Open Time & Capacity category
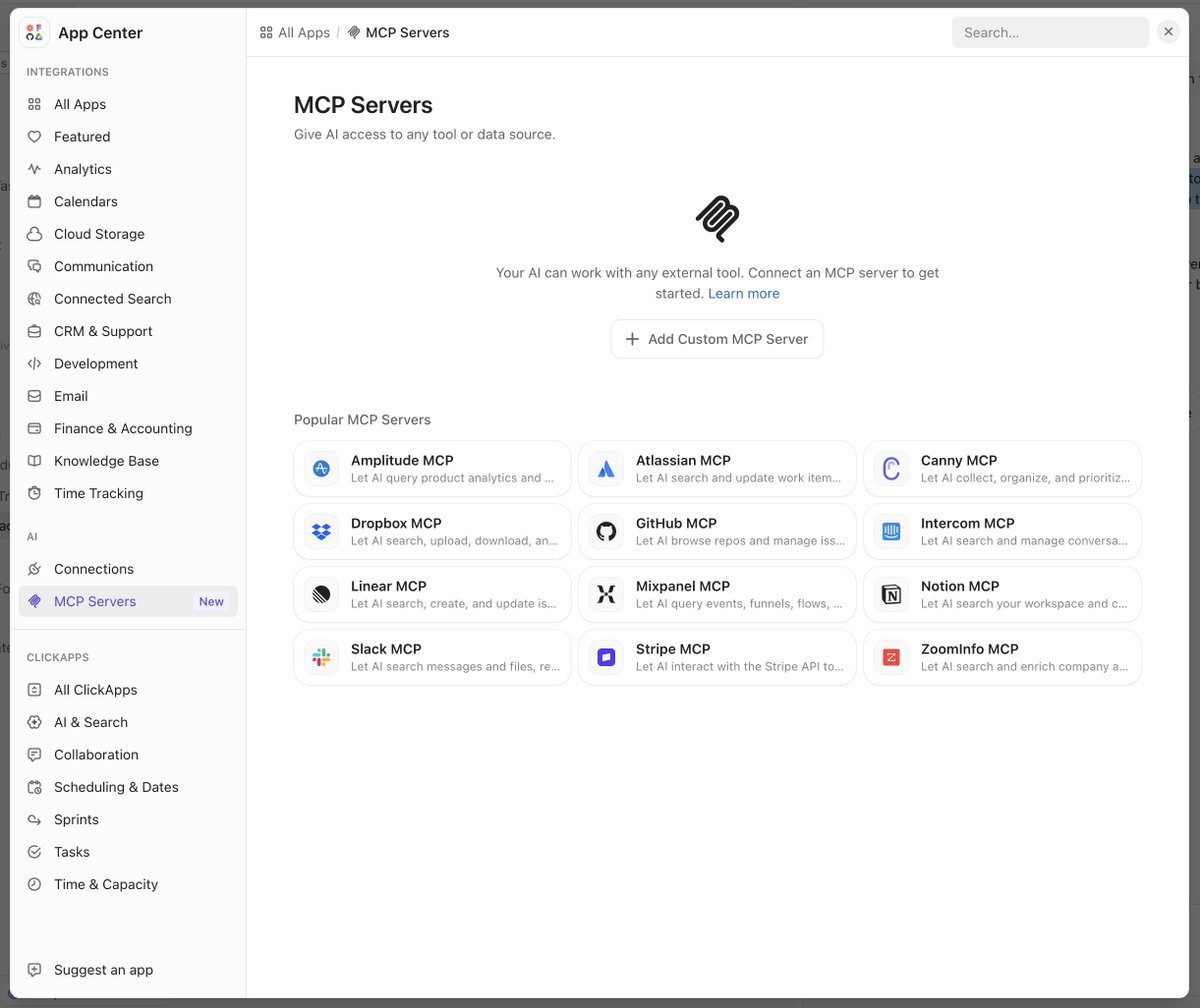 pyautogui.click(x=128, y=884)
